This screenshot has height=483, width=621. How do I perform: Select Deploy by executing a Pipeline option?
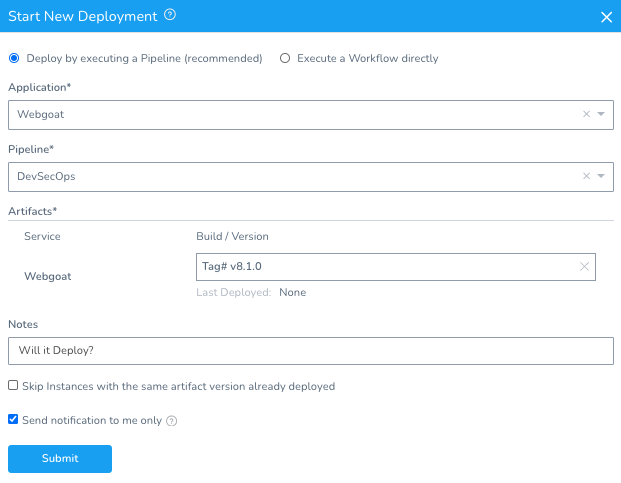click(14, 58)
